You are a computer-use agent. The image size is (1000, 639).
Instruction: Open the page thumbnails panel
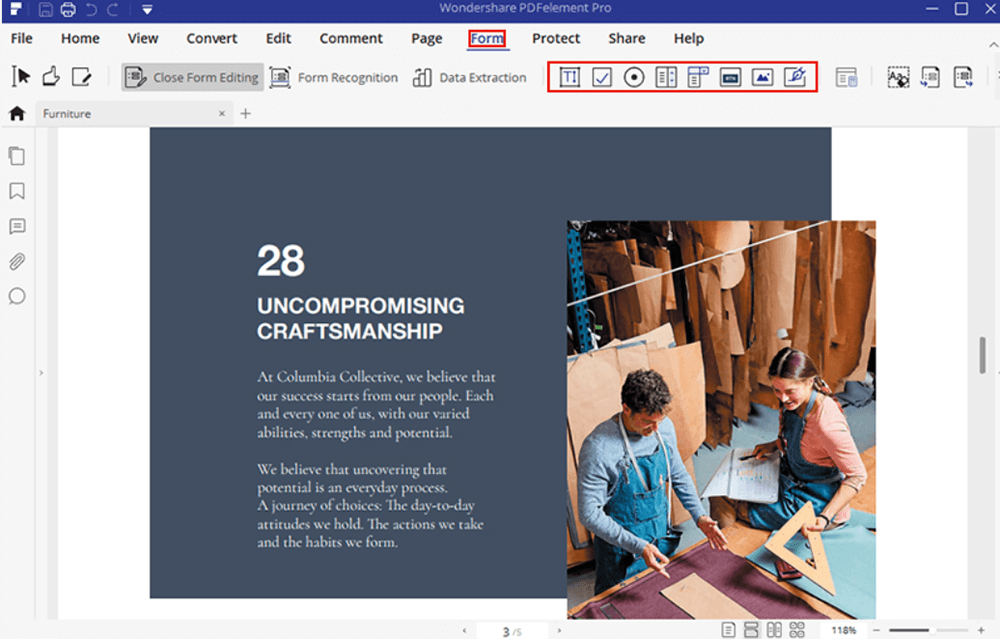click(x=17, y=156)
